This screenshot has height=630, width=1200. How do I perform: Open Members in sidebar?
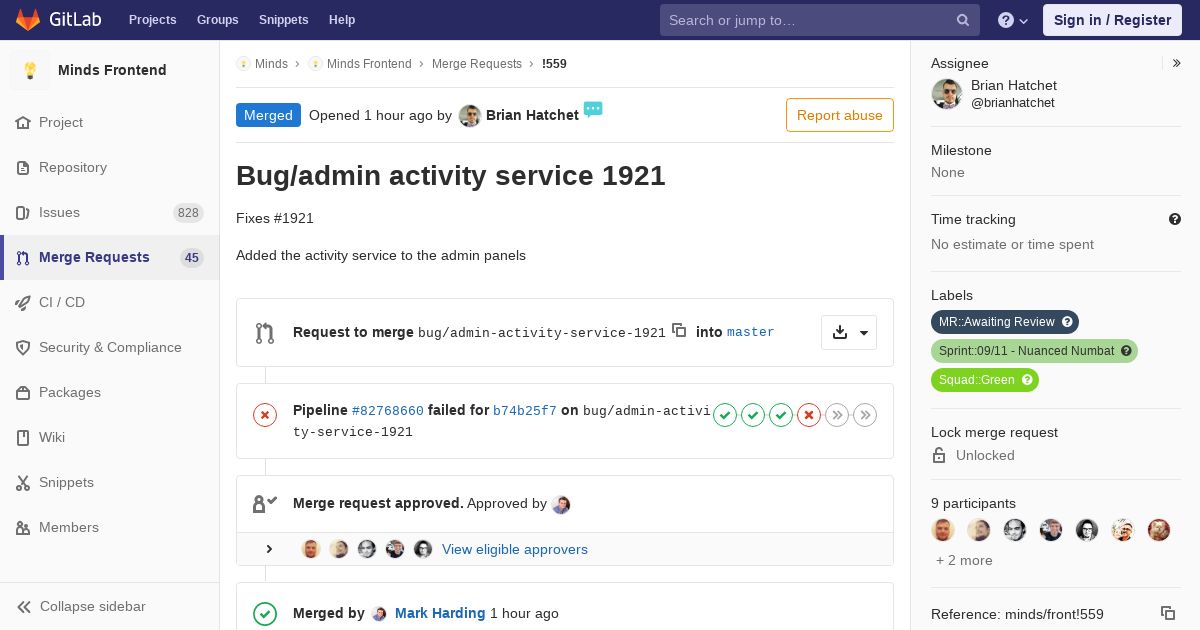110,527
